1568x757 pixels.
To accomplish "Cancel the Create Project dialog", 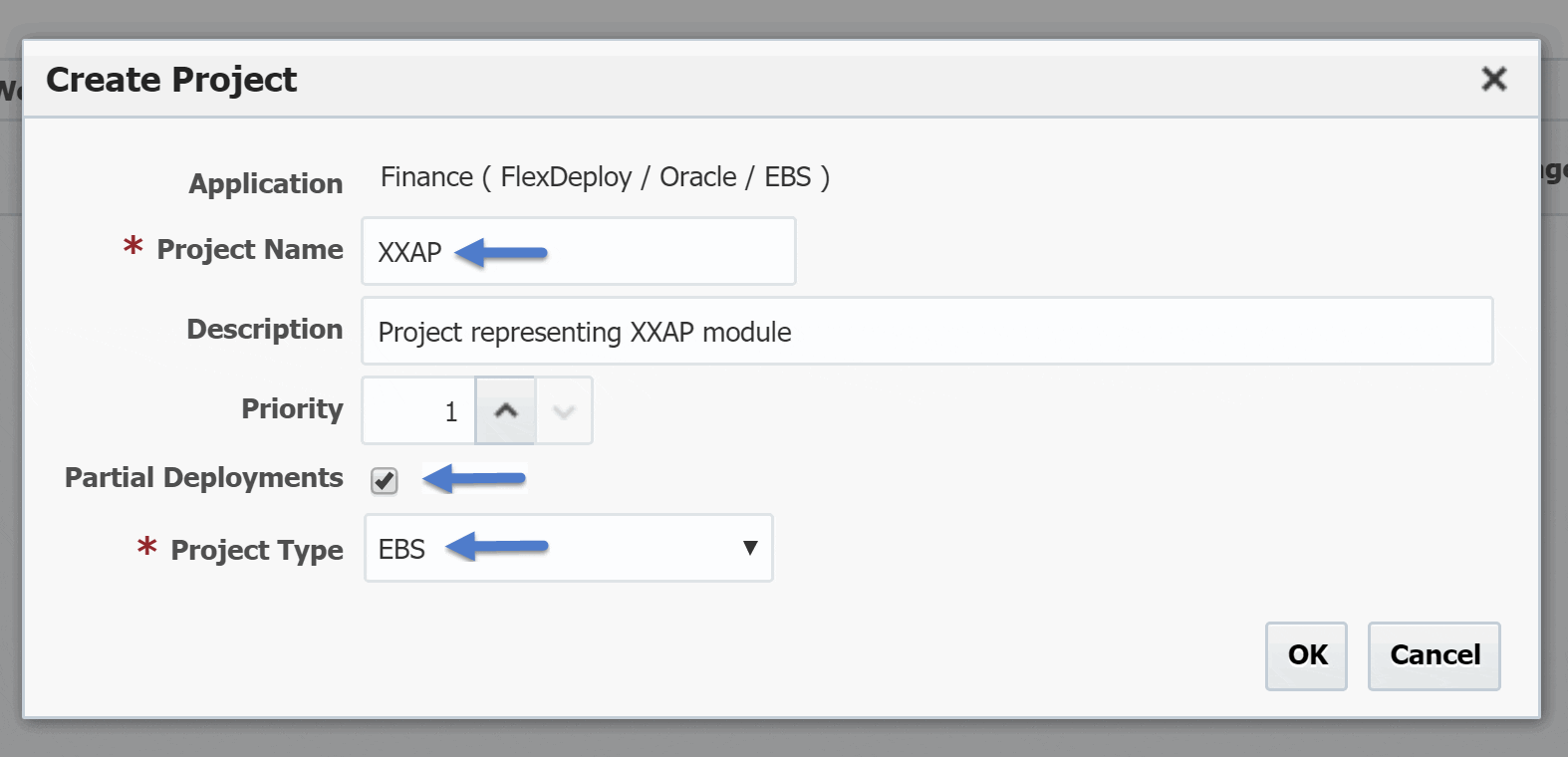I will point(1435,655).
